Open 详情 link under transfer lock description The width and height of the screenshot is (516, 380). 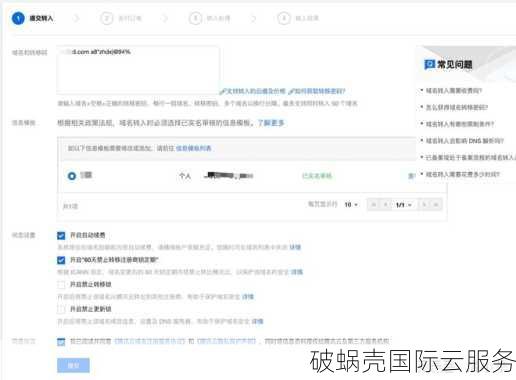[248, 297]
